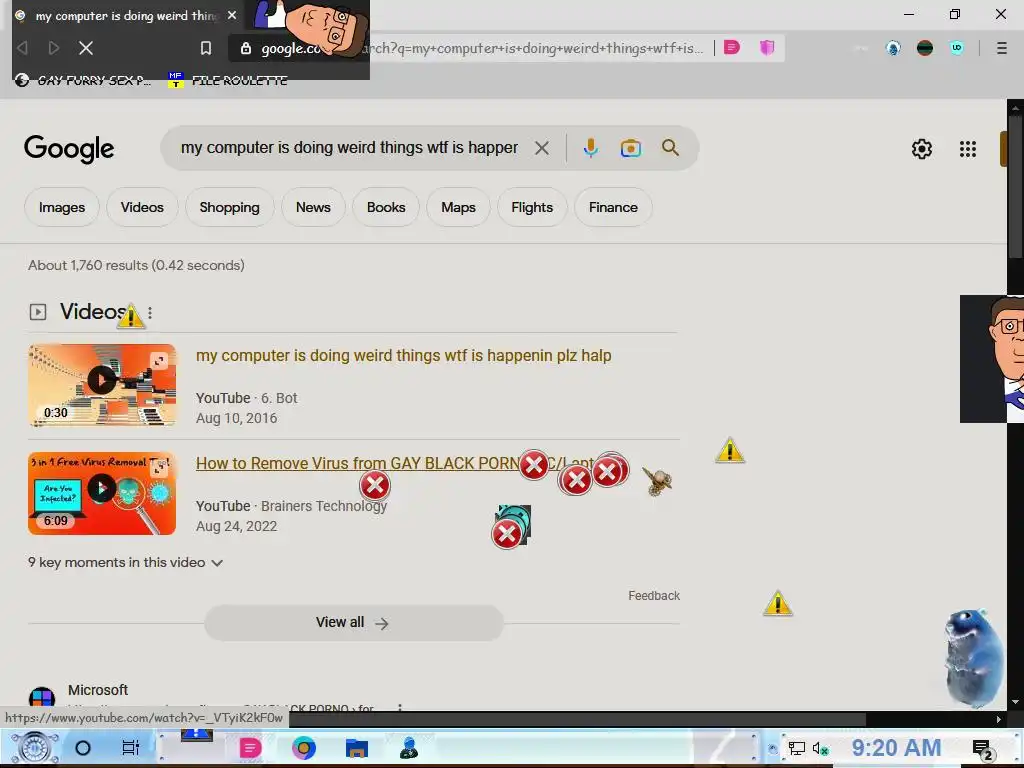This screenshot has width=1024, height=768.
Task: Click the 'About 1,760 results' text
Action: point(136,265)
